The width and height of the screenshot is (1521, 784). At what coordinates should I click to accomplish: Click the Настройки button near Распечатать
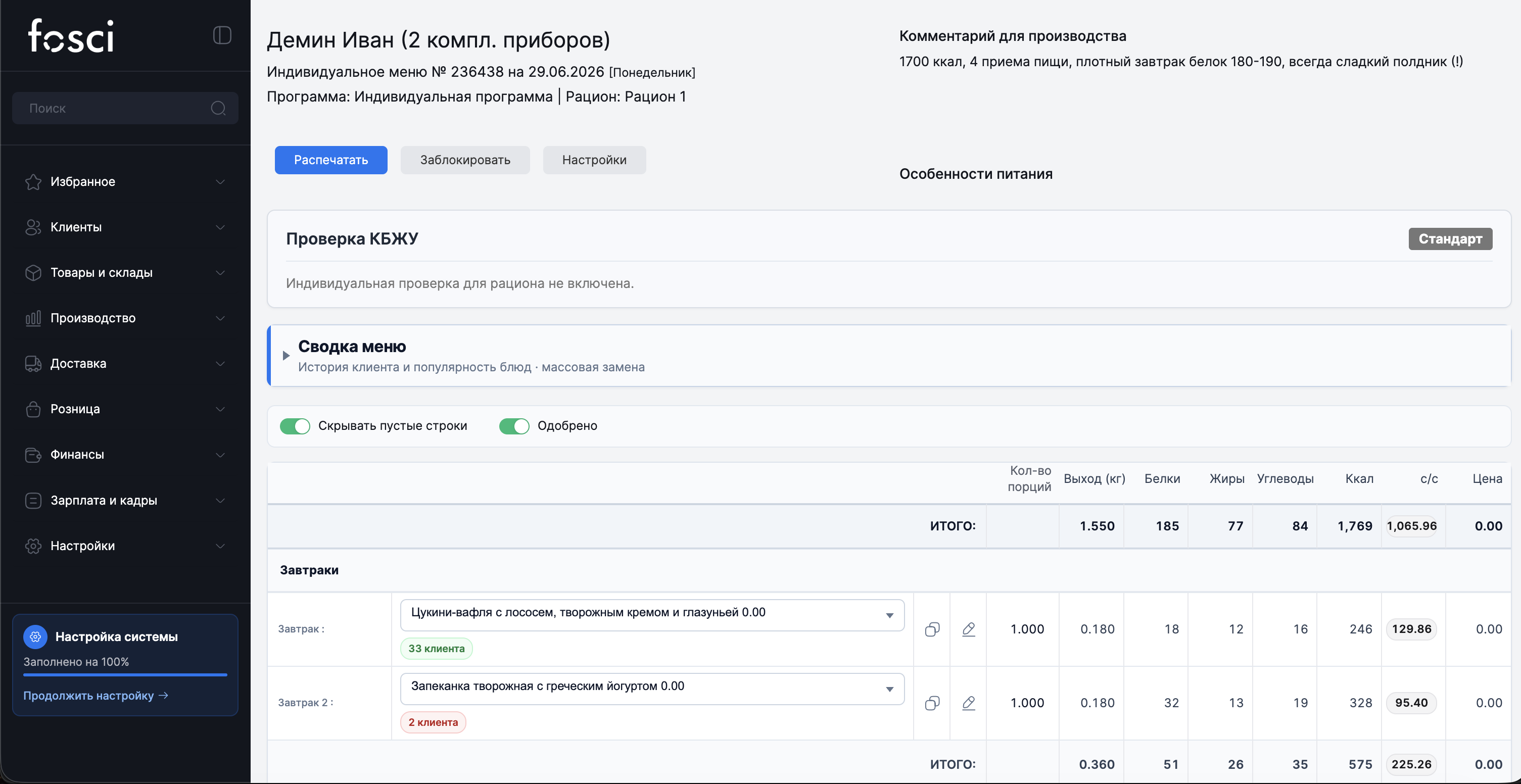click(x=594, y=160)
